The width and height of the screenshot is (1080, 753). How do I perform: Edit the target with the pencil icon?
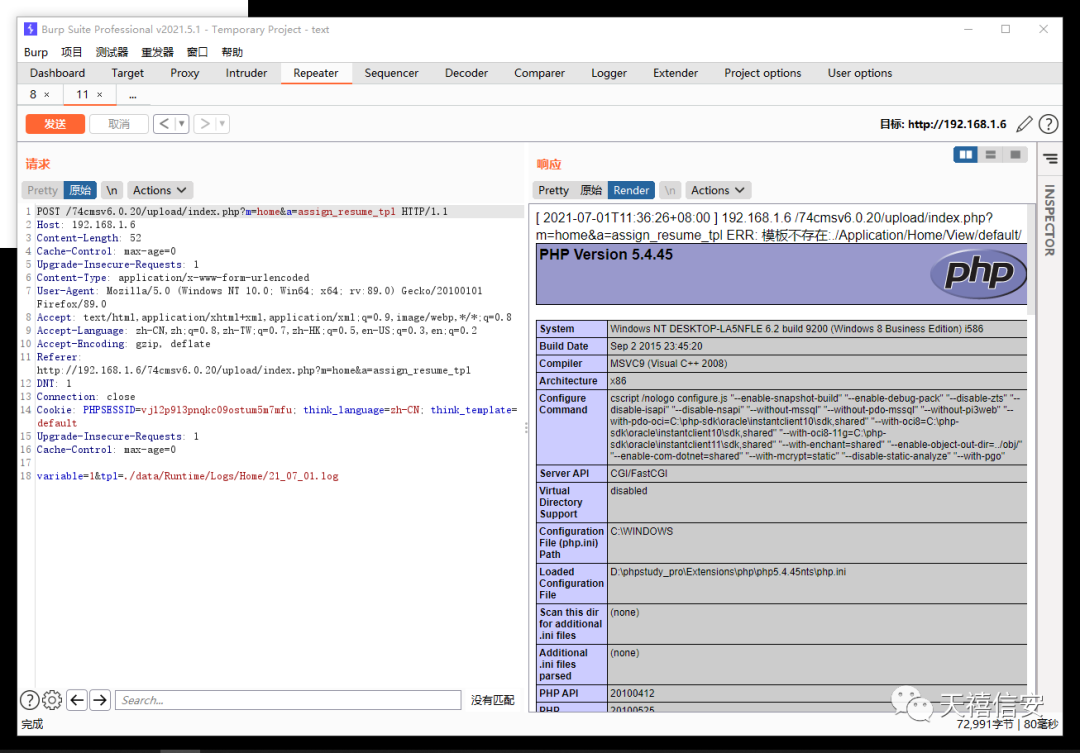coord(1024,124)
